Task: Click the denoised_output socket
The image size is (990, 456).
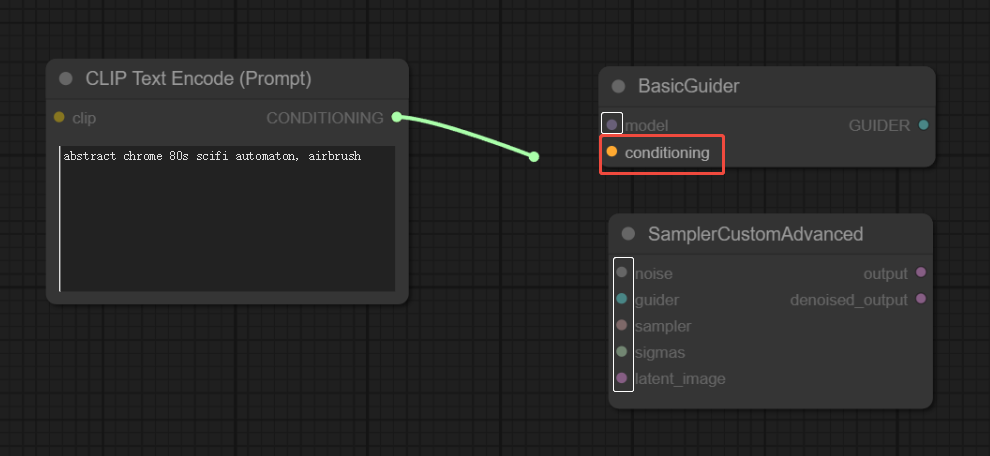Action: pos(921,299)
